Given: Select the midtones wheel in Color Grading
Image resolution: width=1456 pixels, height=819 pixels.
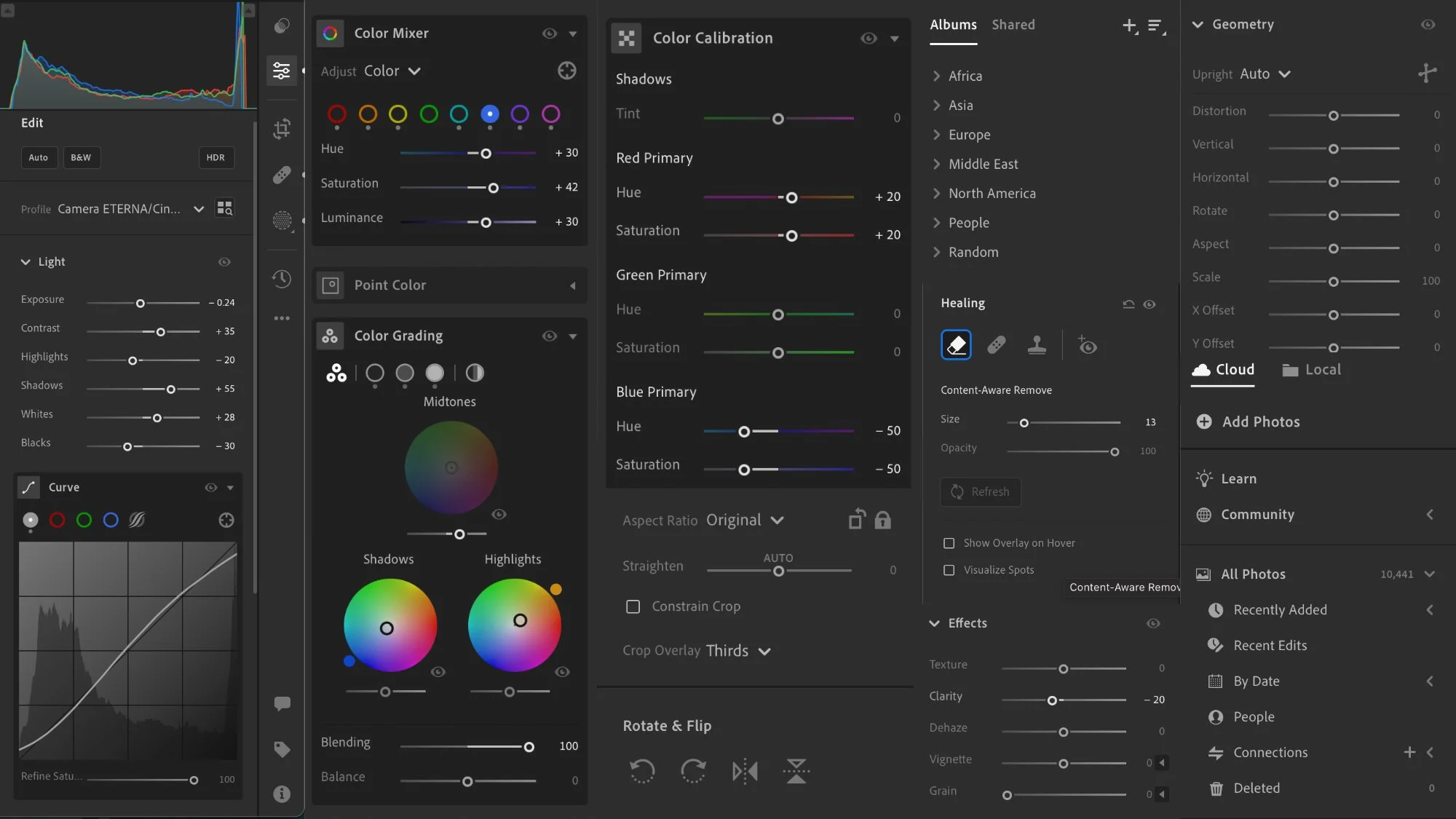Looking at the screenshot, I should [x=405, y=373].
